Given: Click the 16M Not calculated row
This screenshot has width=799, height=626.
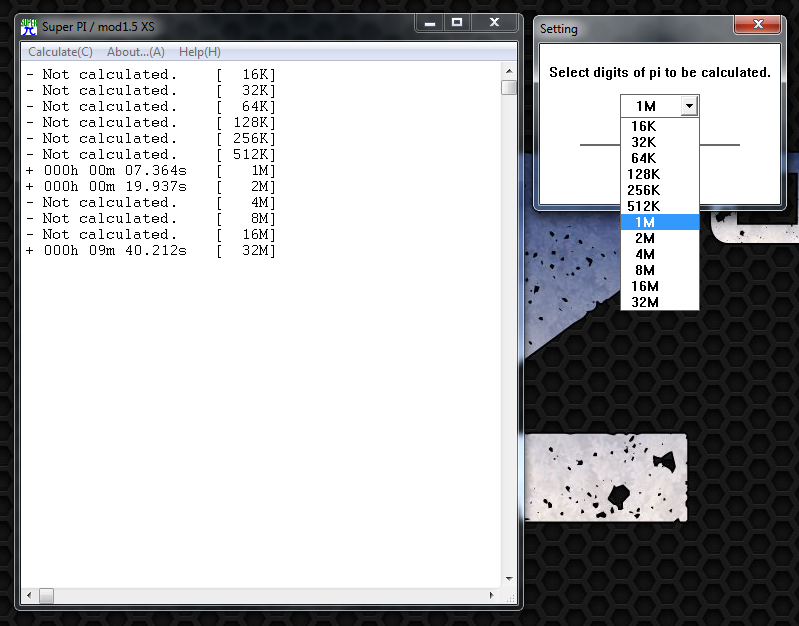Looking at the screenshot, I should tap(151, 234).
